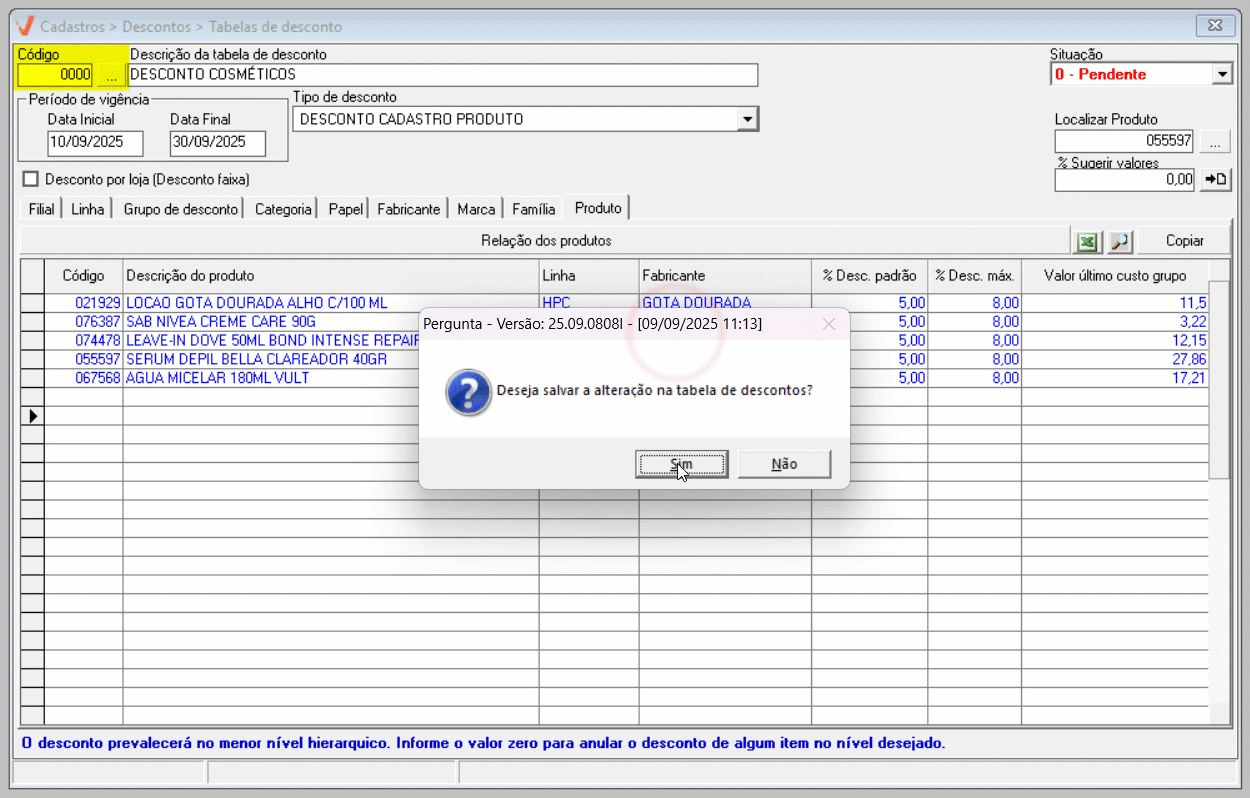Click the Descrição da tabela de desconto field
Image resolution: width=1250 pixels, height=798 pixels.
coord(443,75)
